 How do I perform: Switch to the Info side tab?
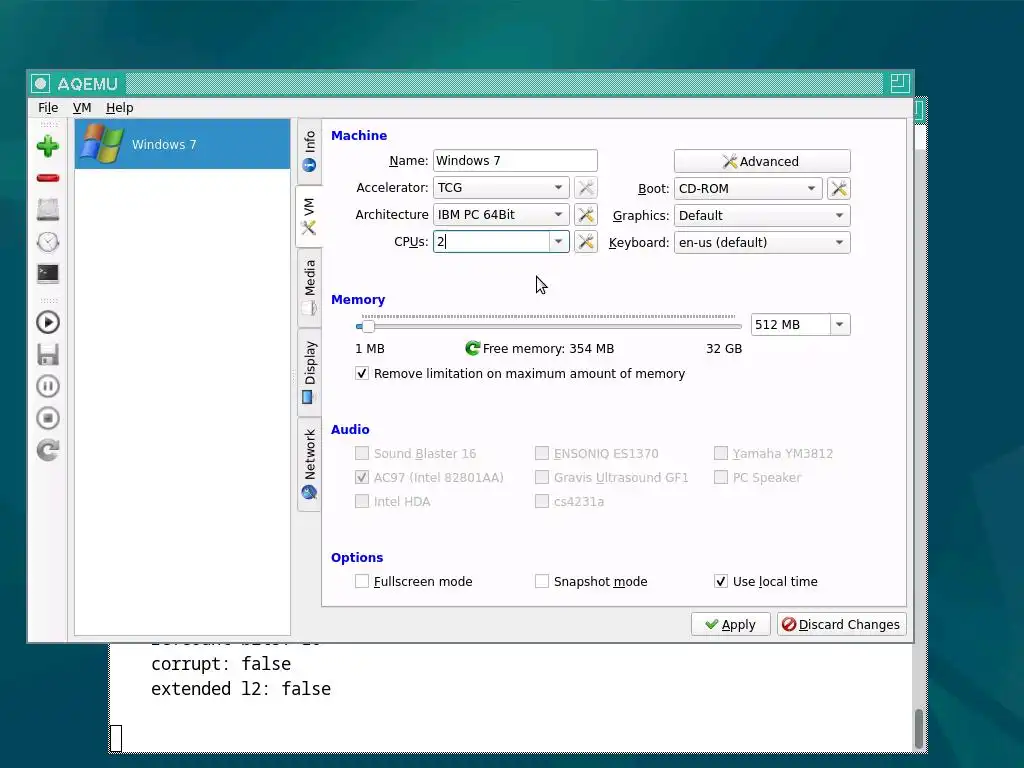(x=310, y=152)
